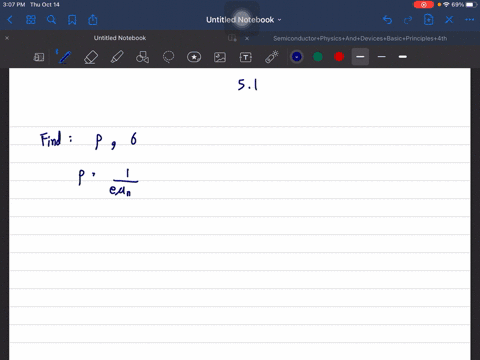Select the Highlighter tool
Image resolution: width=480 pixels, height=360 pixels.
[x=117, y=57]
